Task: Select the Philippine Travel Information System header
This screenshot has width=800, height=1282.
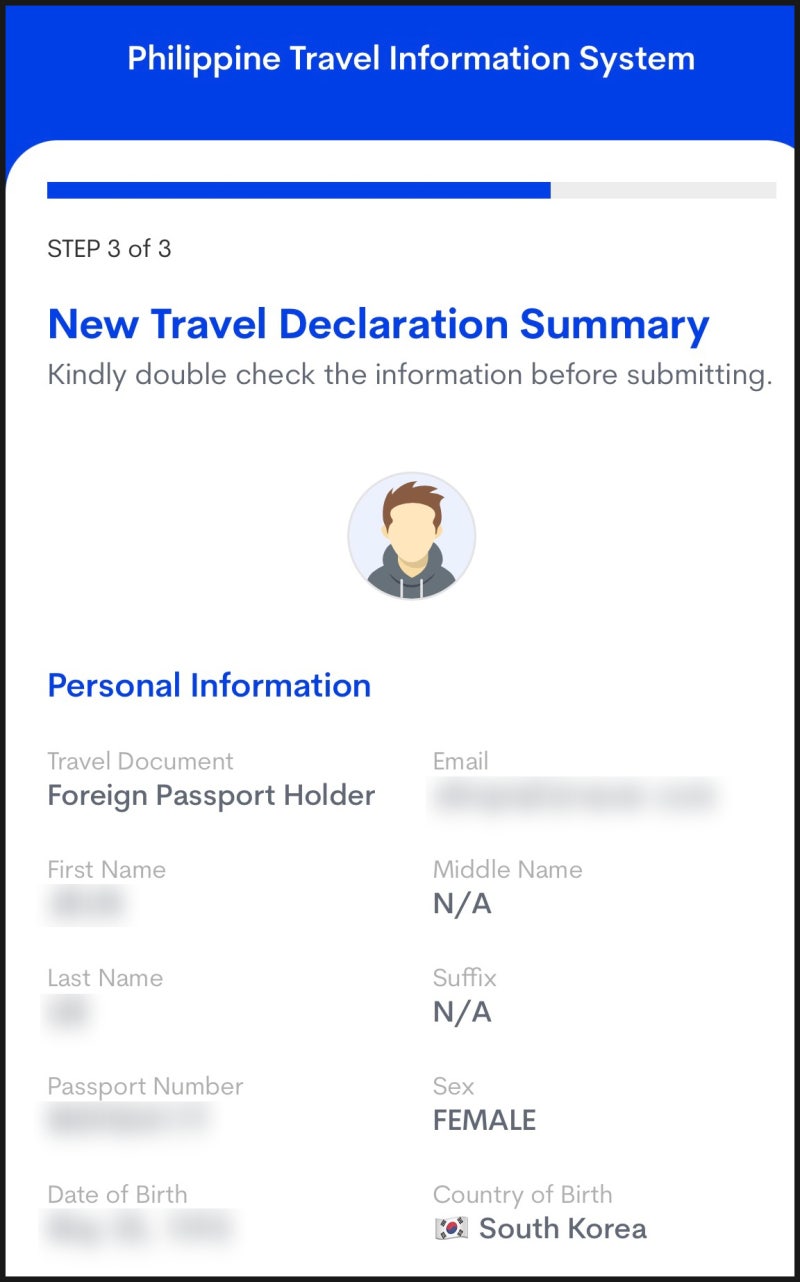Action: click(411, 58)
